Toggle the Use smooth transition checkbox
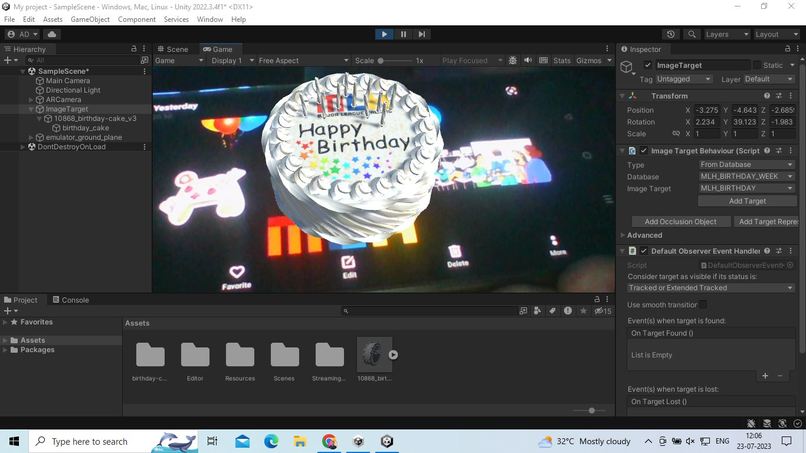This screenshot has width=806, height=453. point(703,305)
